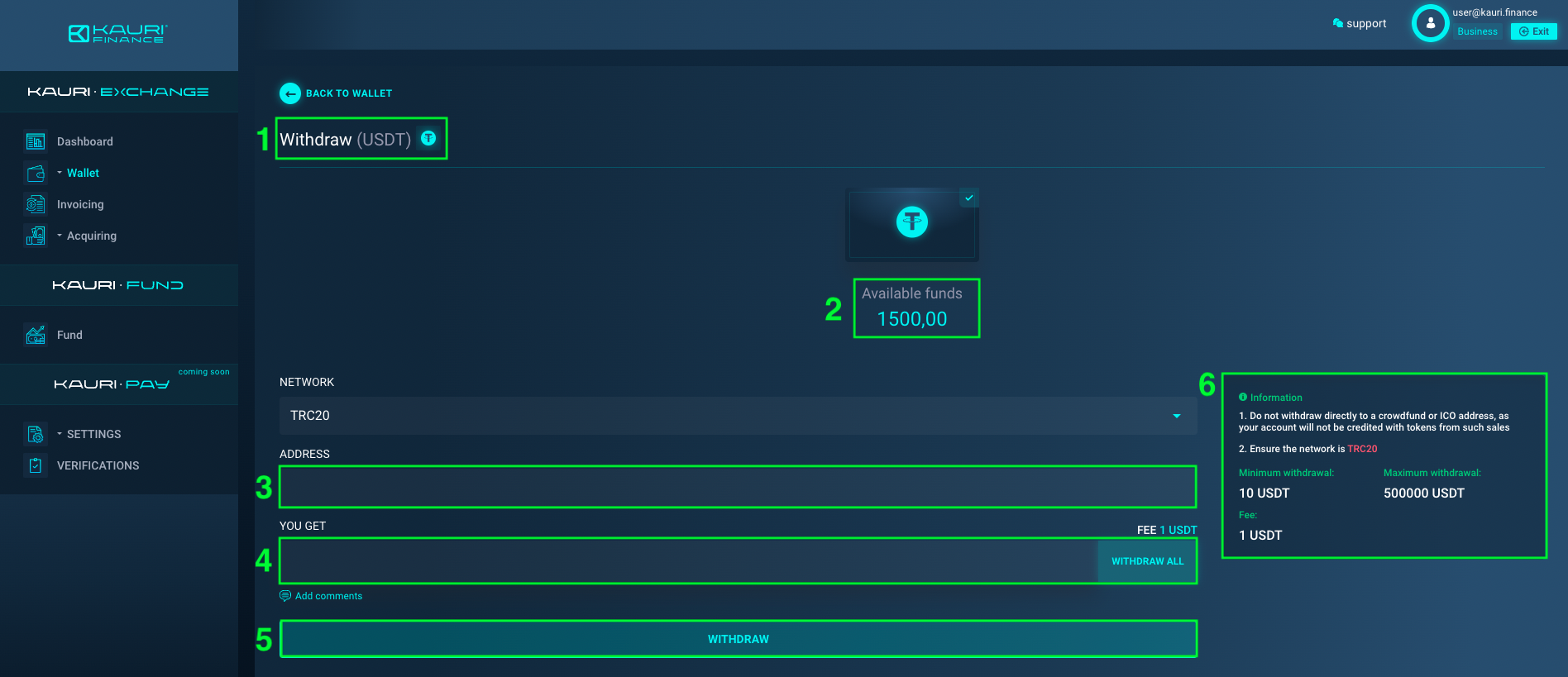Expand the Wallet menu arrow
The width and height of the screenshot is (1568, 677).
(60, 173)
